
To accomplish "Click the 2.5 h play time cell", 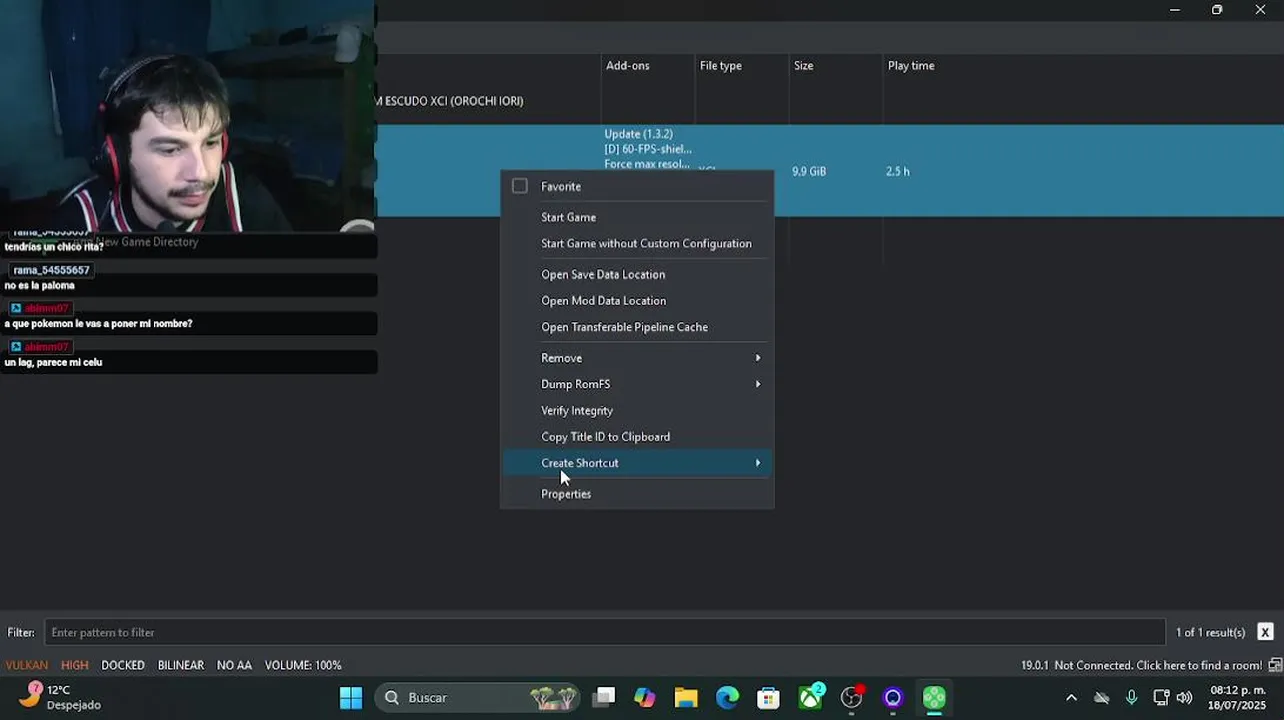I will [x=897, y=172].
